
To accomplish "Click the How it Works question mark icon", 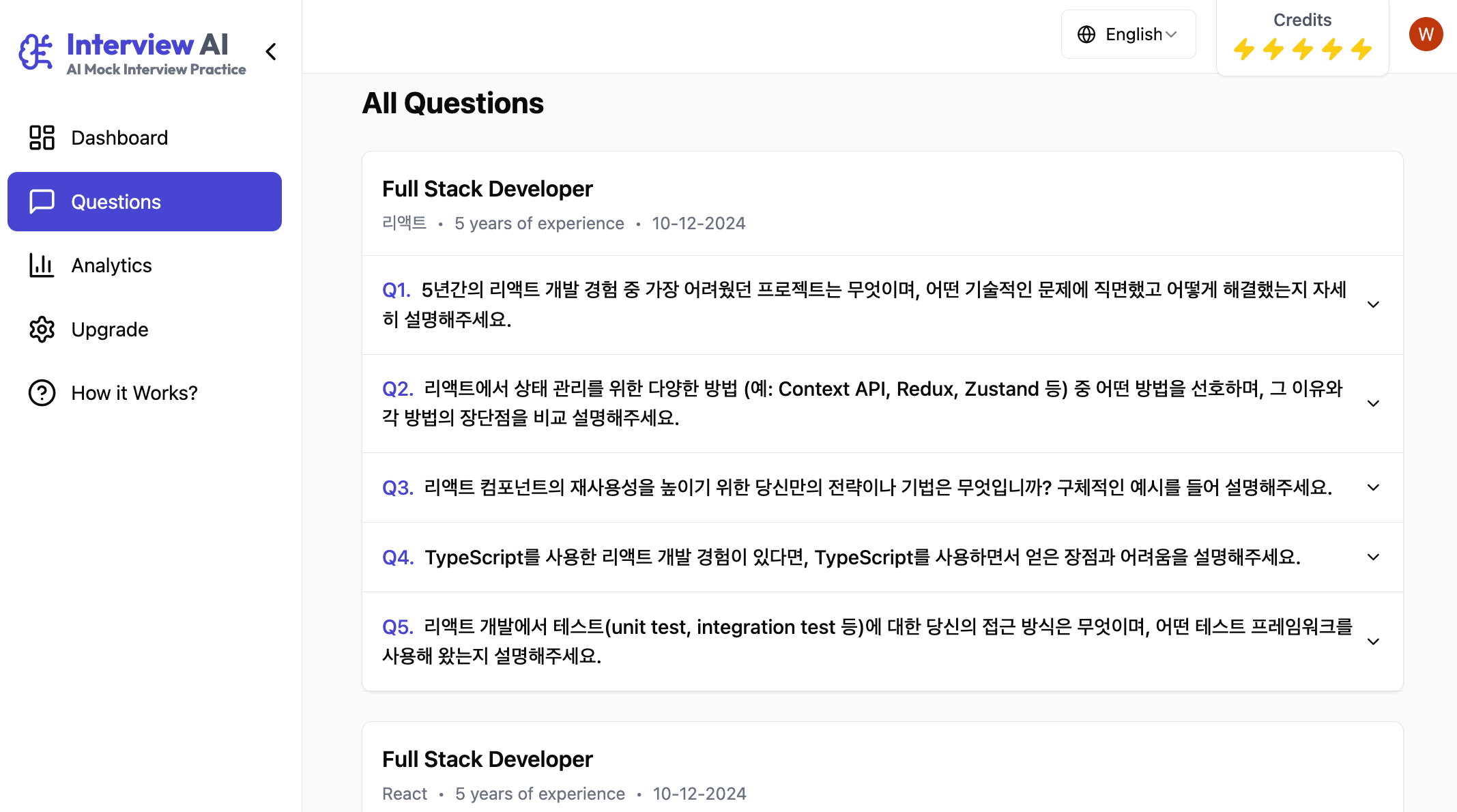I will point(42,393).
